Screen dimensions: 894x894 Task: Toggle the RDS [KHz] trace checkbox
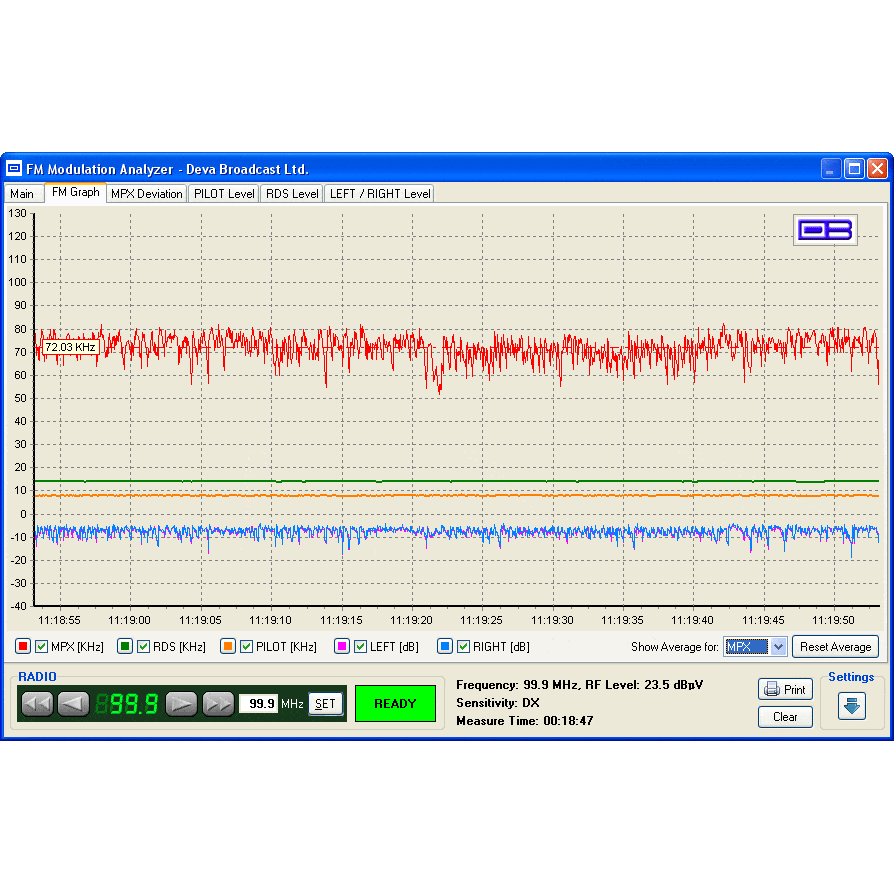(143, 647)
